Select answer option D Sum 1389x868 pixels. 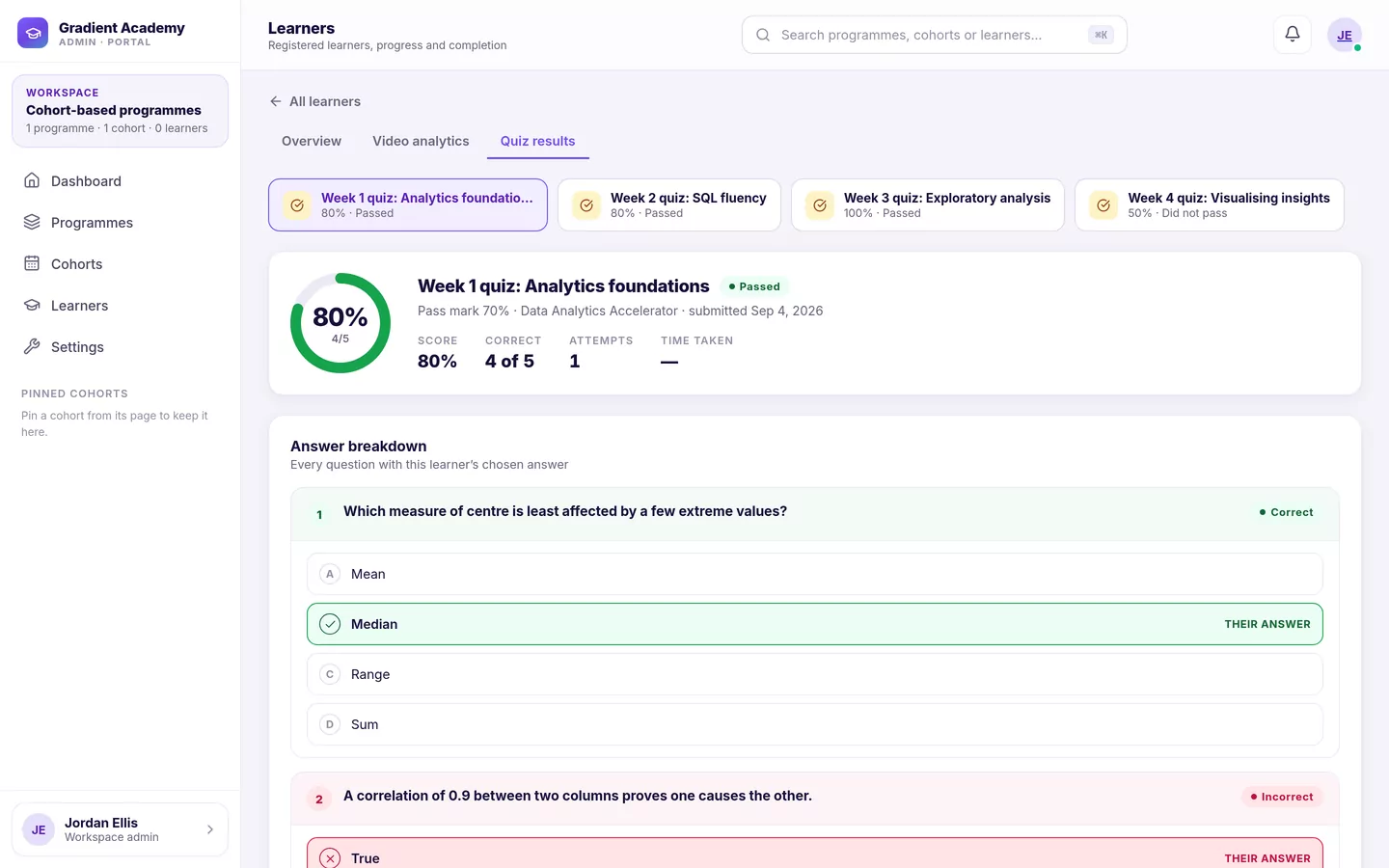[815, 724]
